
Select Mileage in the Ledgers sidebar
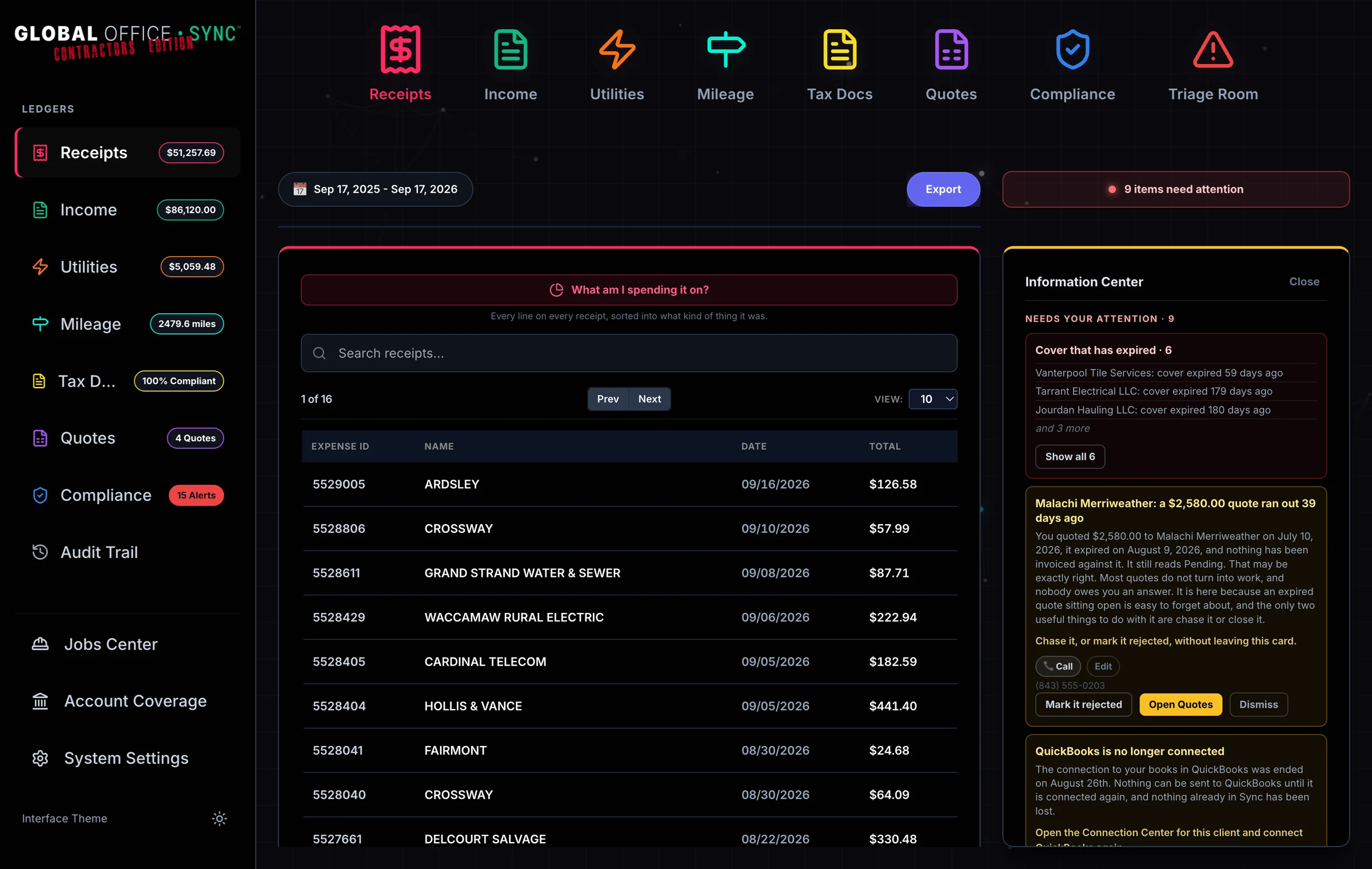[127, 324]
